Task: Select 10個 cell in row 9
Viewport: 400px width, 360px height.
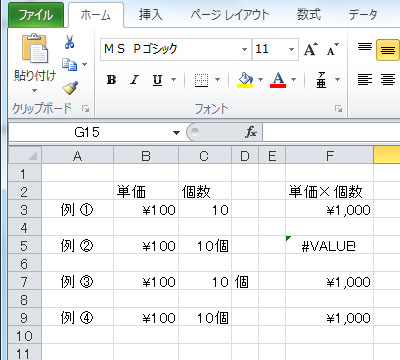Action: 205,318
